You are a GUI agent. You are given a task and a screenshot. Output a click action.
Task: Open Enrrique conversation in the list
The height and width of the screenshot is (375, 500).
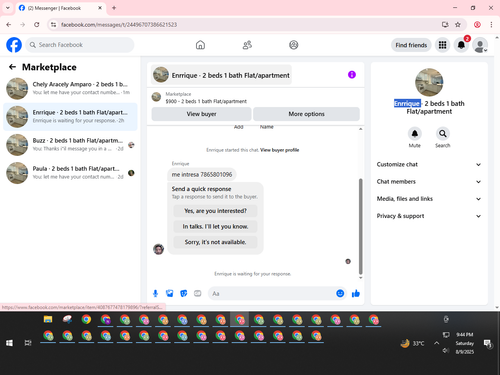70,117
